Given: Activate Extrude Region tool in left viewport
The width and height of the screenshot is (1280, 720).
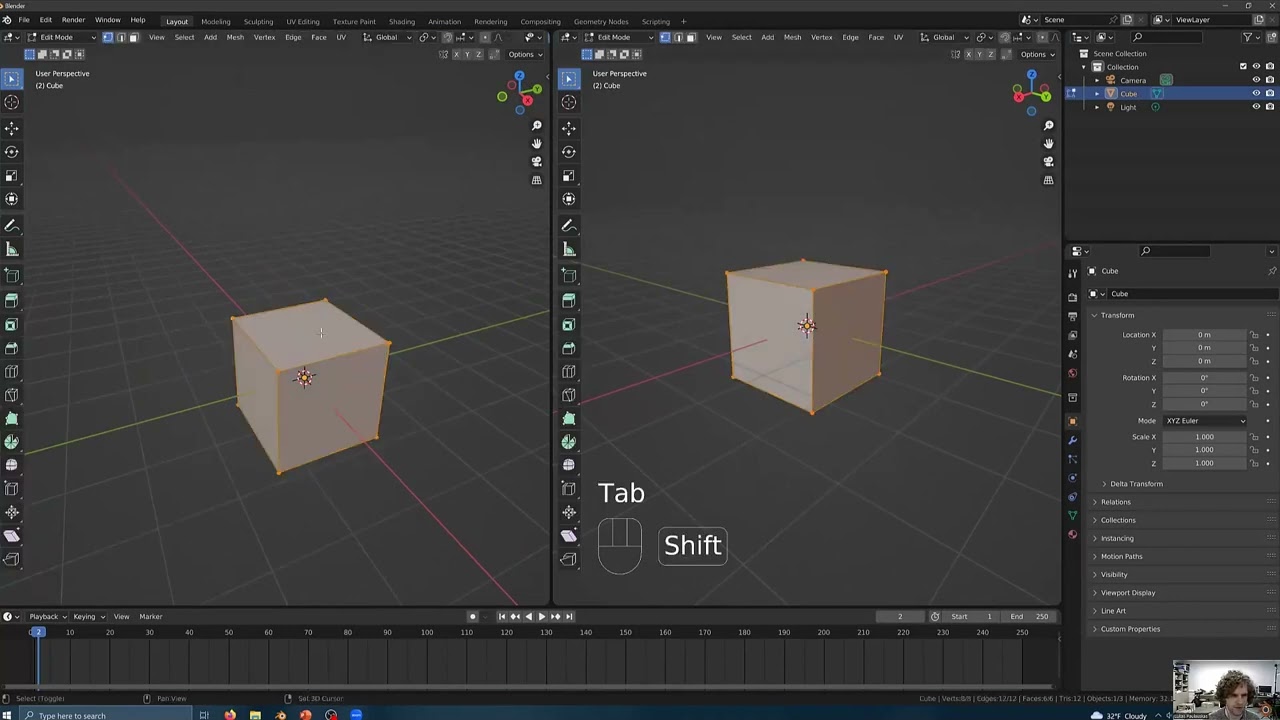Looking at the screenshot, I should [12, 300].
